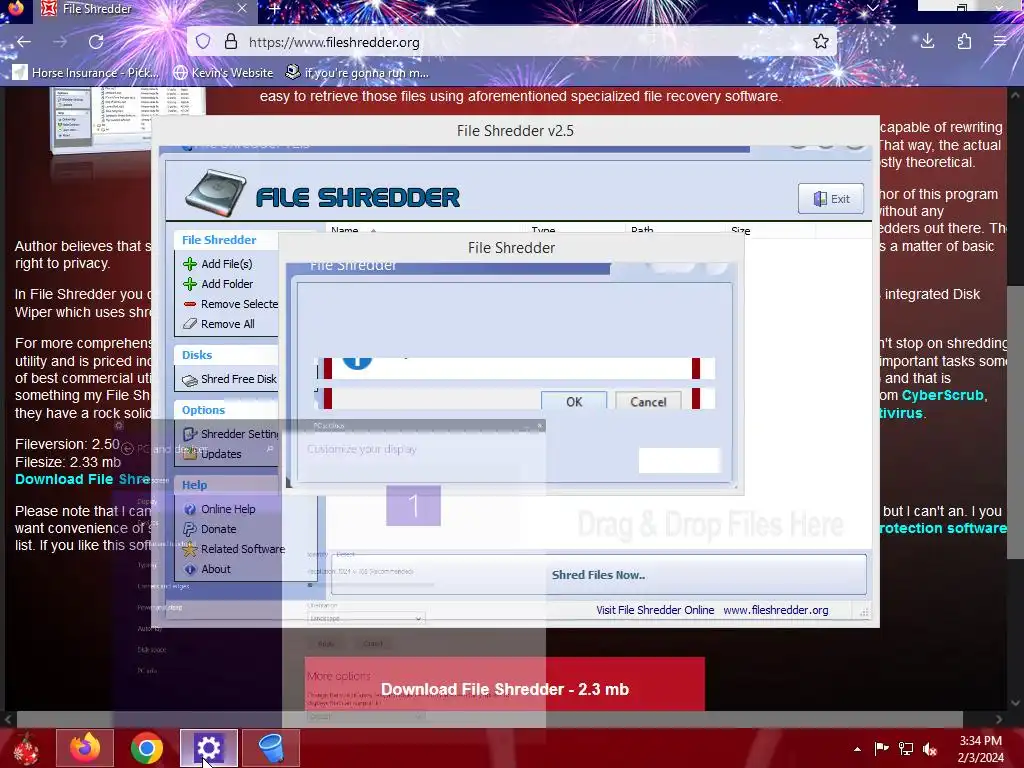Image resolution: width=1024 pixels, height=768 pixels.
Task: Open About in the Help section
Action: tap(216, 569)
